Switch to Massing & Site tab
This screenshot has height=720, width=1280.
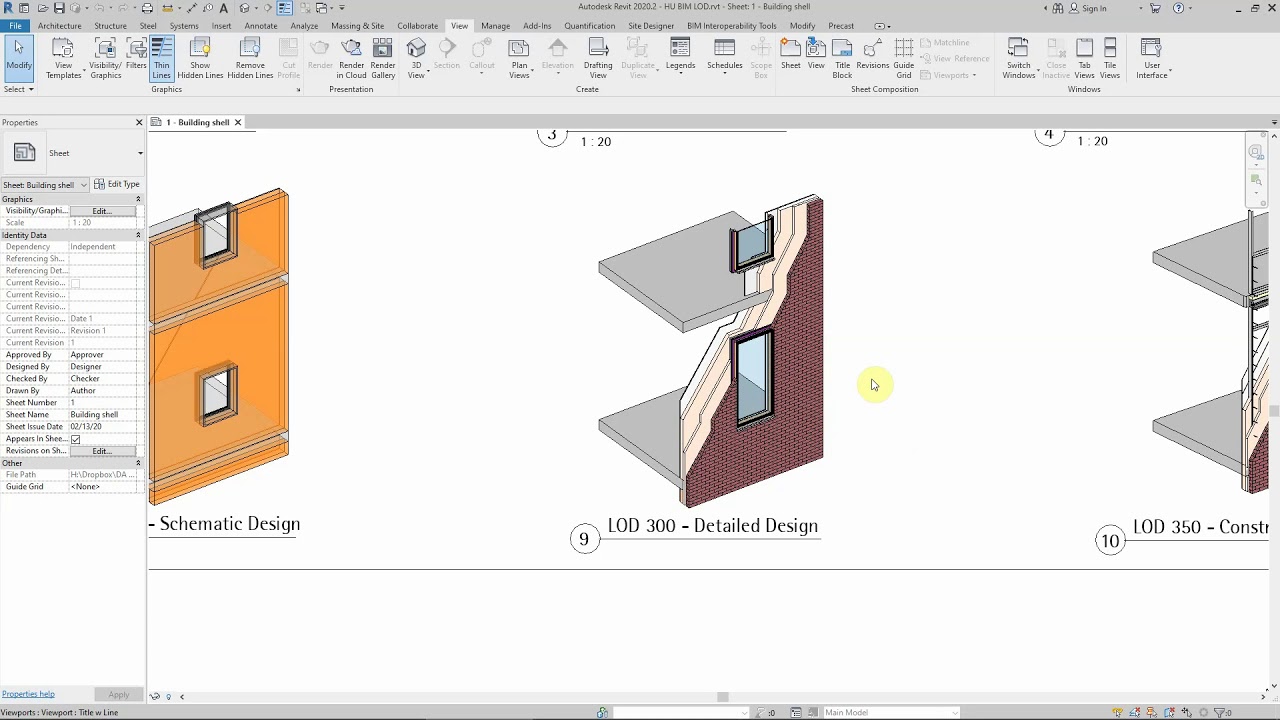pyautogui.click(x=357, y=26)
